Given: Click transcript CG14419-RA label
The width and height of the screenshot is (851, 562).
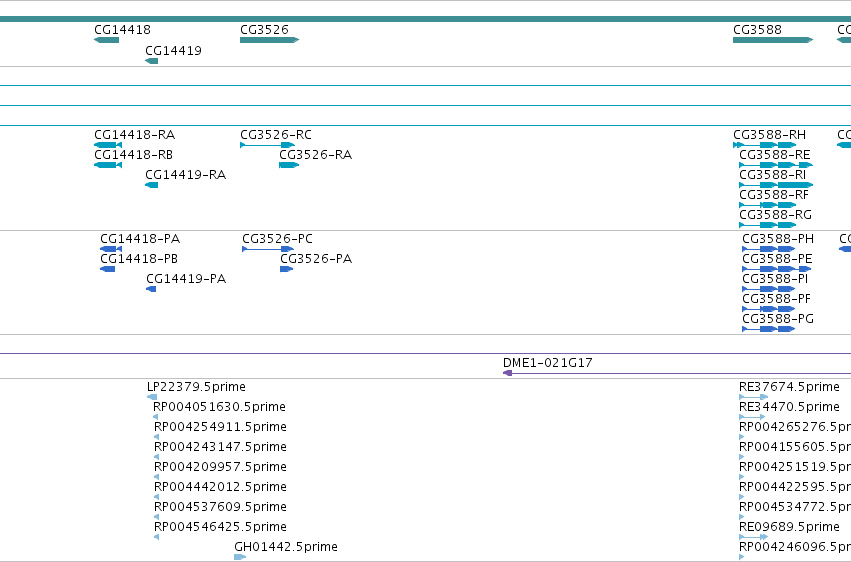Looking at the screenshot, I should pyautogui.click(x=185, y=175).
